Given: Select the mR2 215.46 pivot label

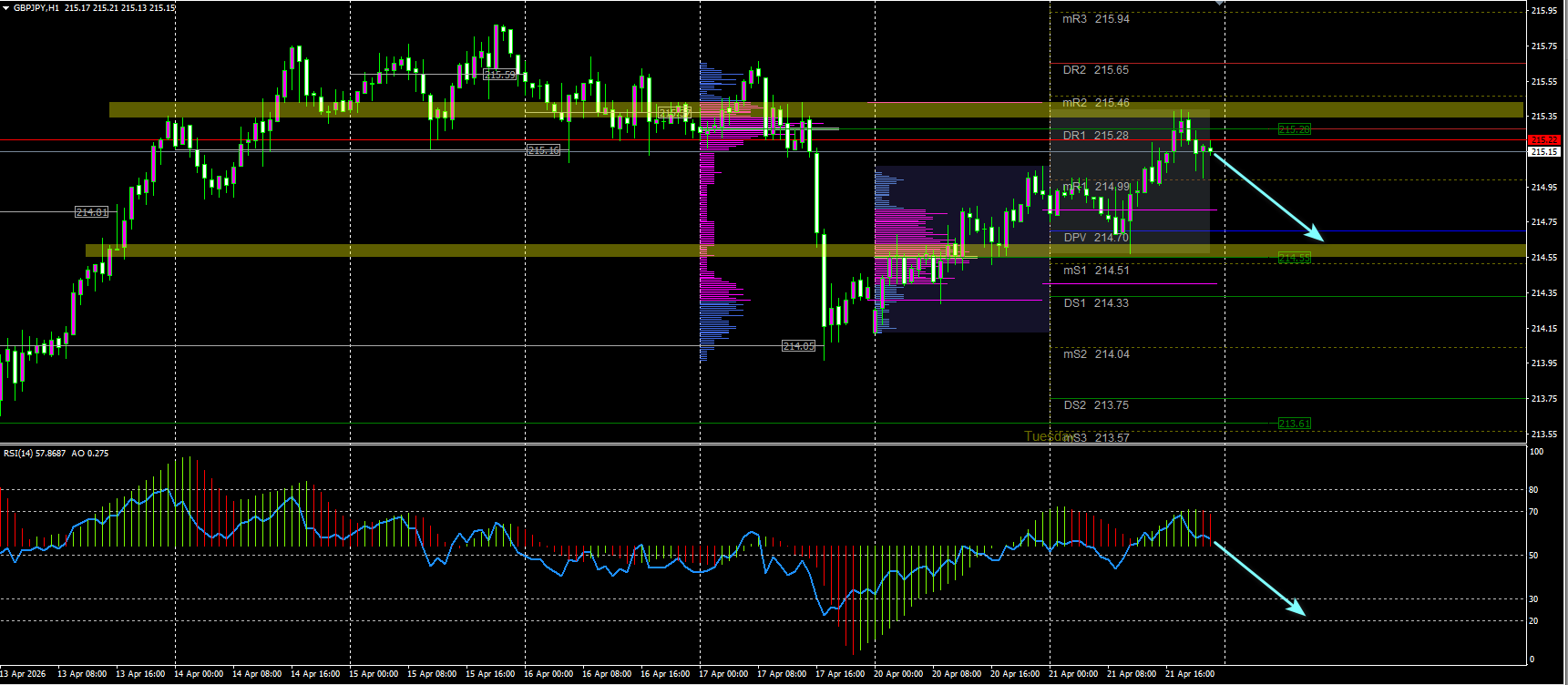Looking at the screenshot, I should tap(1096, 103).
